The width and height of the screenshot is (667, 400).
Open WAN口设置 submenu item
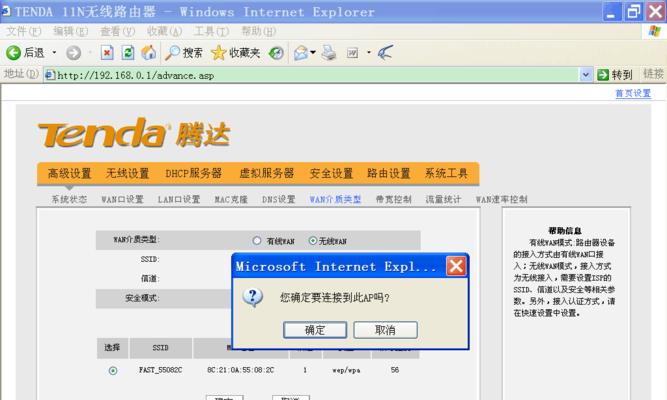(x=122, y=199)
